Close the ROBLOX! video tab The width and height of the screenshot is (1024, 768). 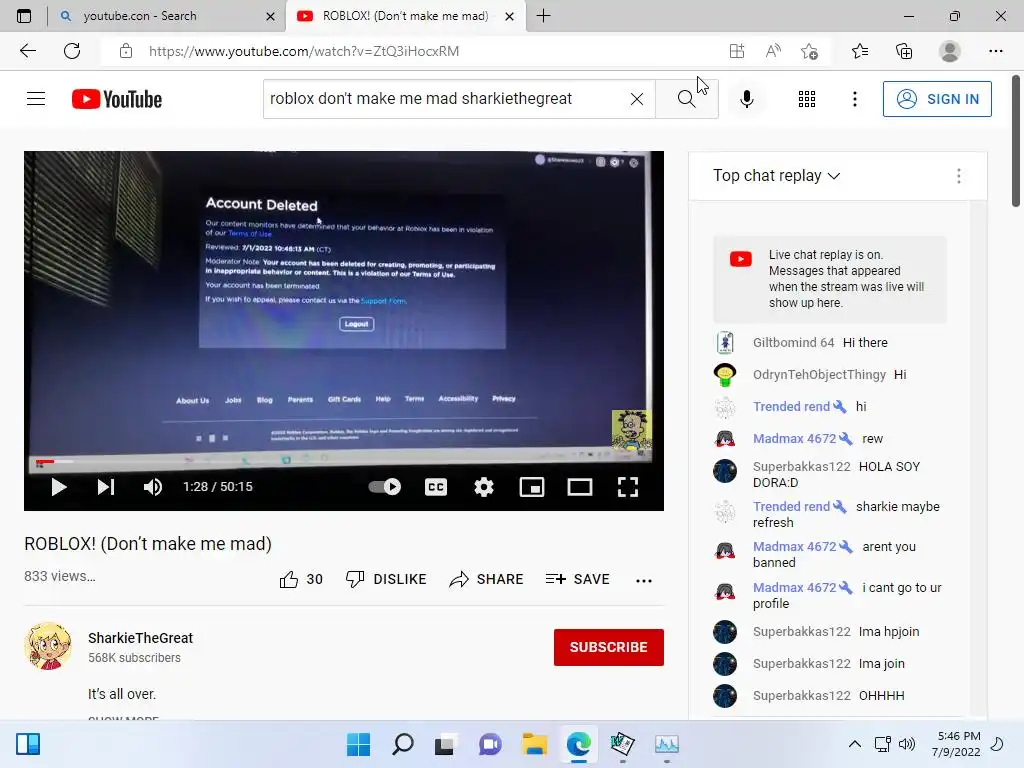(510, 16)
